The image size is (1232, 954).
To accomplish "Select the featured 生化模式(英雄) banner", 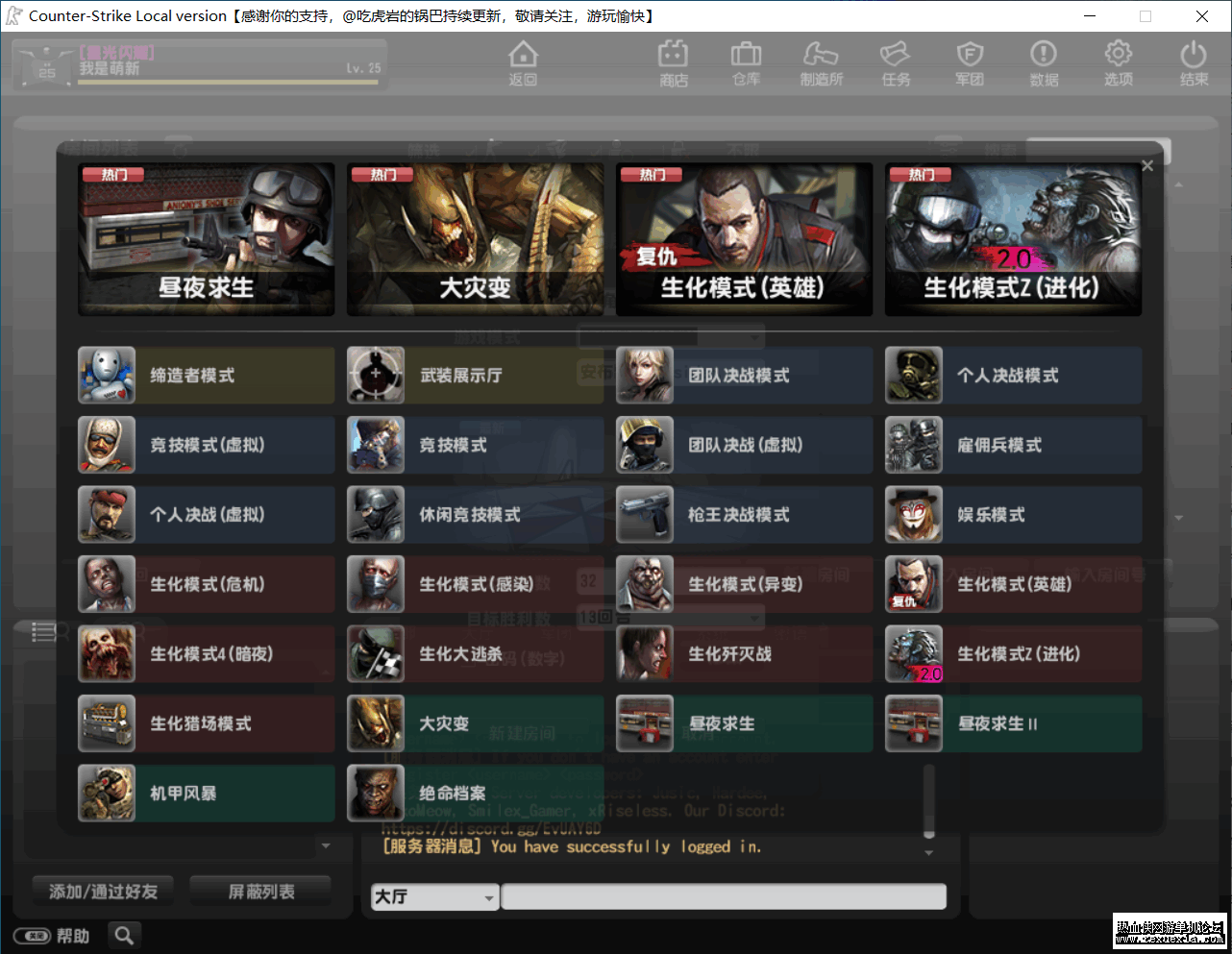I will tap(745, 239).
